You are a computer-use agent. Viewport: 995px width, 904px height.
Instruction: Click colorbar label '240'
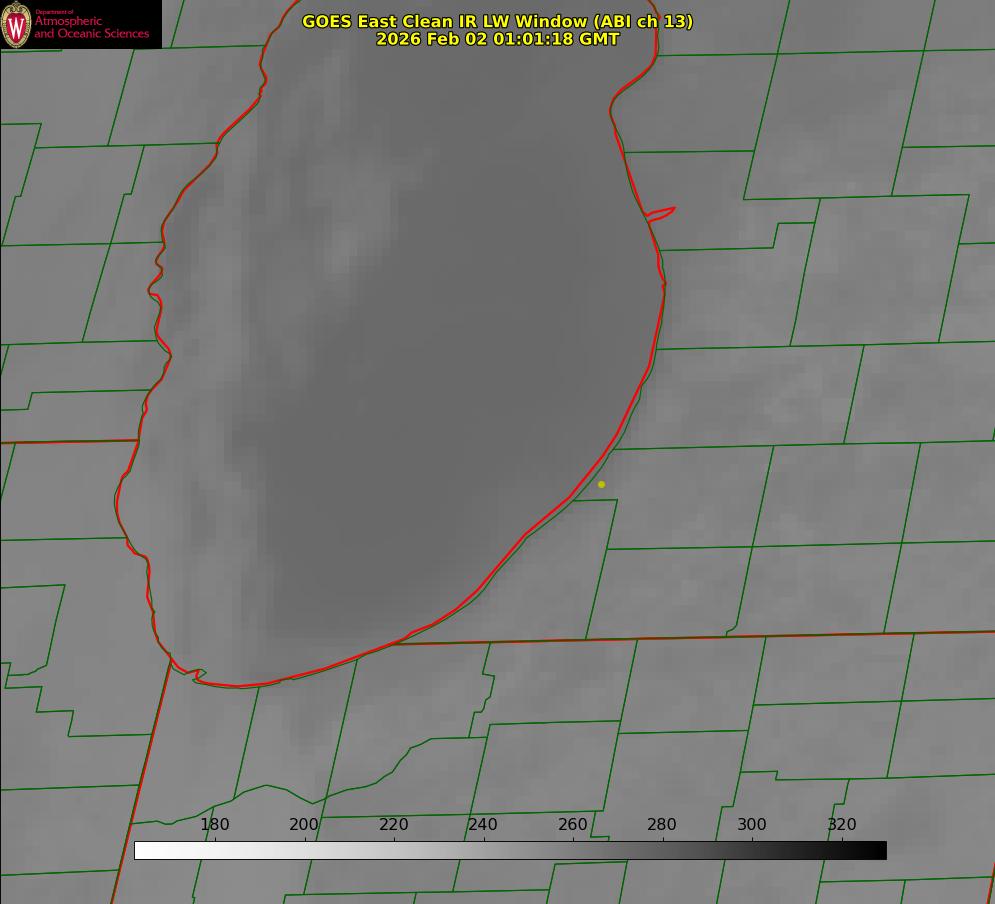point(483,824)
